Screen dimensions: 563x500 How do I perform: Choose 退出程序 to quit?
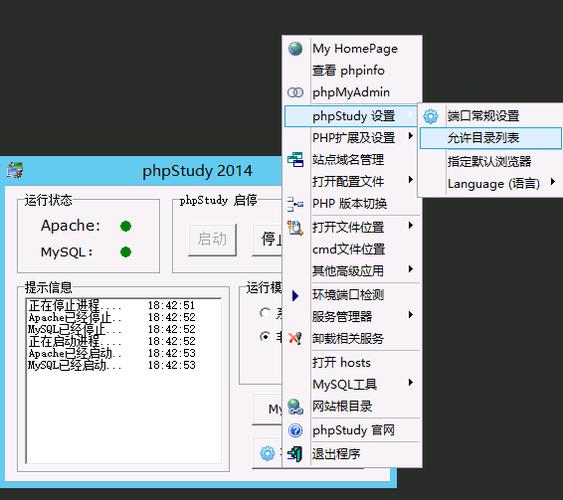coord(352,454)
